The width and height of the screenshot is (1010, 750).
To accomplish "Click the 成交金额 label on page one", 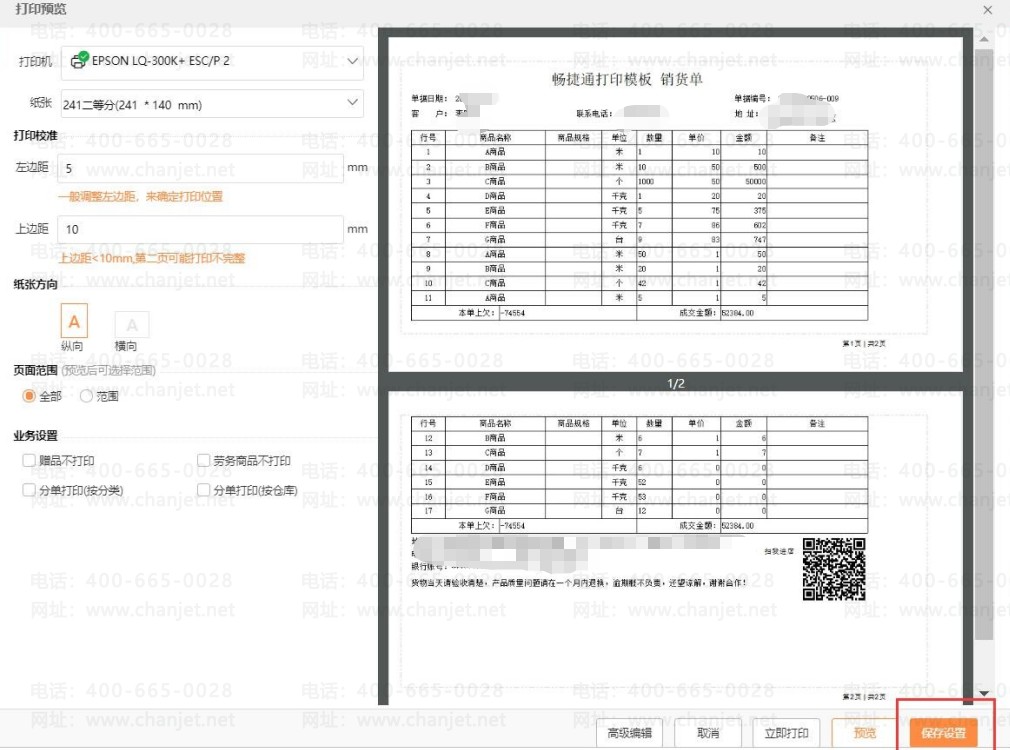I will pos(698,313).
